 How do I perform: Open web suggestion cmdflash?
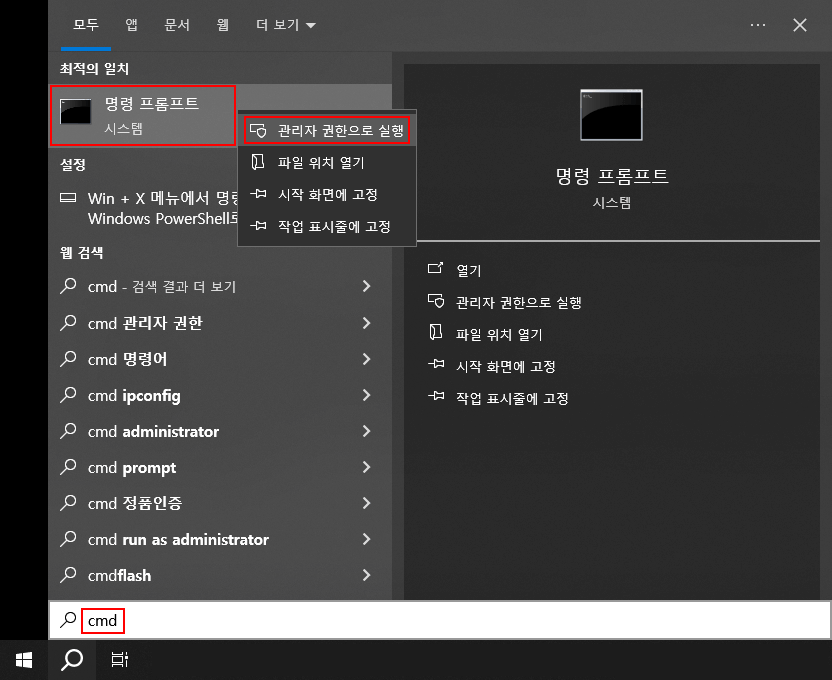pos(220,575)
